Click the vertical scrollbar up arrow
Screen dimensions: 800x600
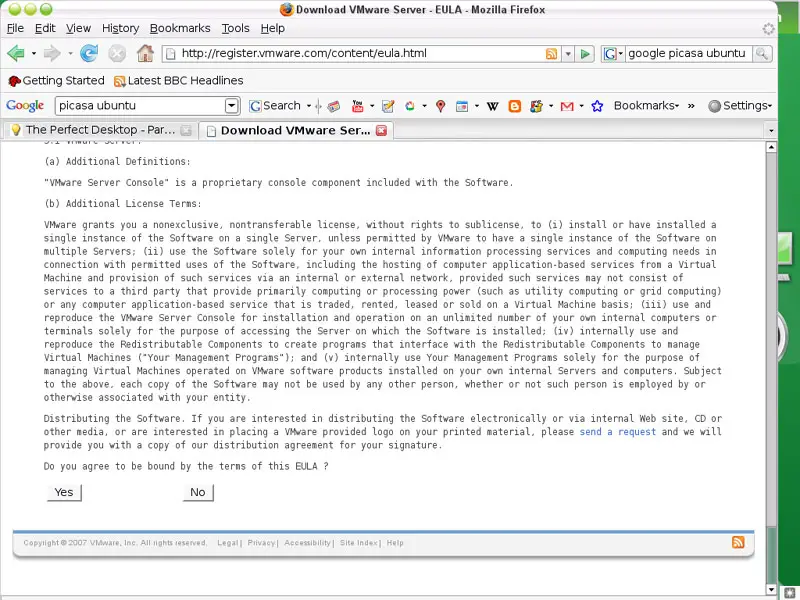coord(771,147)
